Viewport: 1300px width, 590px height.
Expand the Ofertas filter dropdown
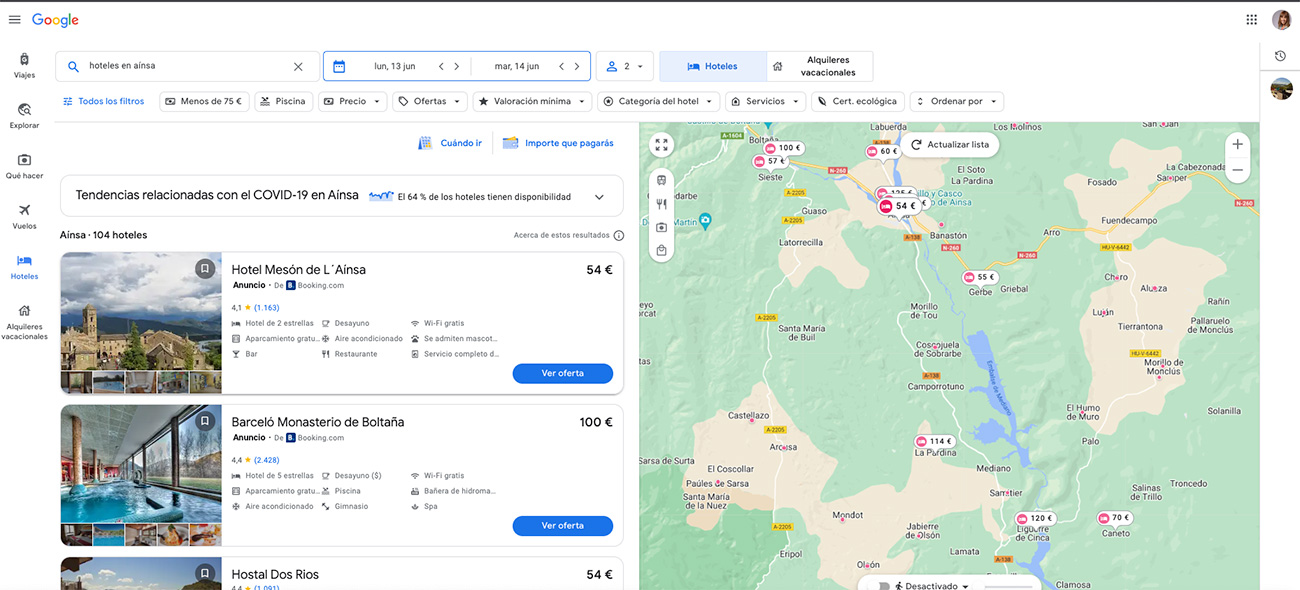point(430,101)
